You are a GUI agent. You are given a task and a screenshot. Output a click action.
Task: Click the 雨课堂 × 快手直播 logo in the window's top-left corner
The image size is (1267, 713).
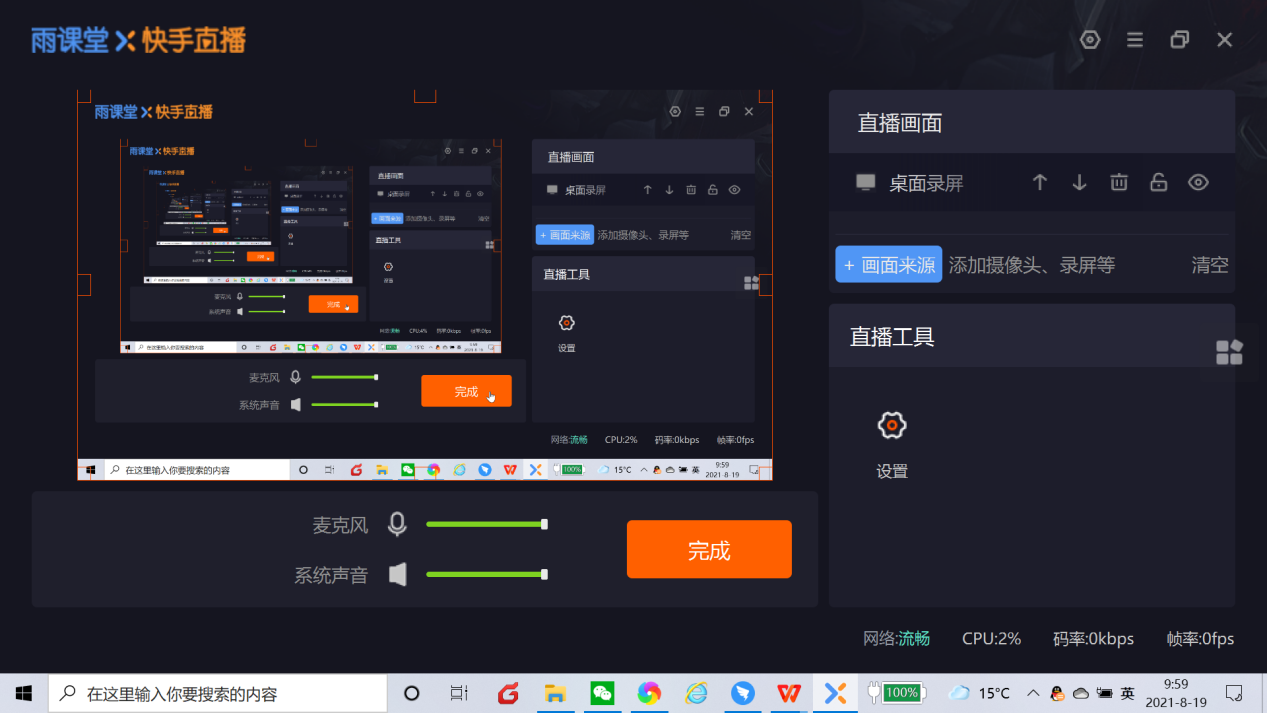[138, 40]
